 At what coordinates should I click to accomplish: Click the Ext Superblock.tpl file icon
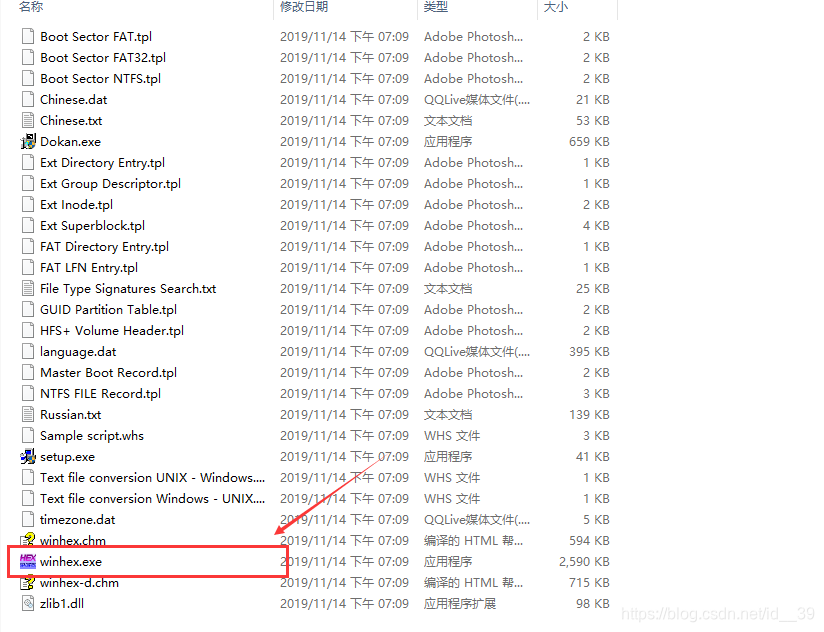[x=28, y=225]
